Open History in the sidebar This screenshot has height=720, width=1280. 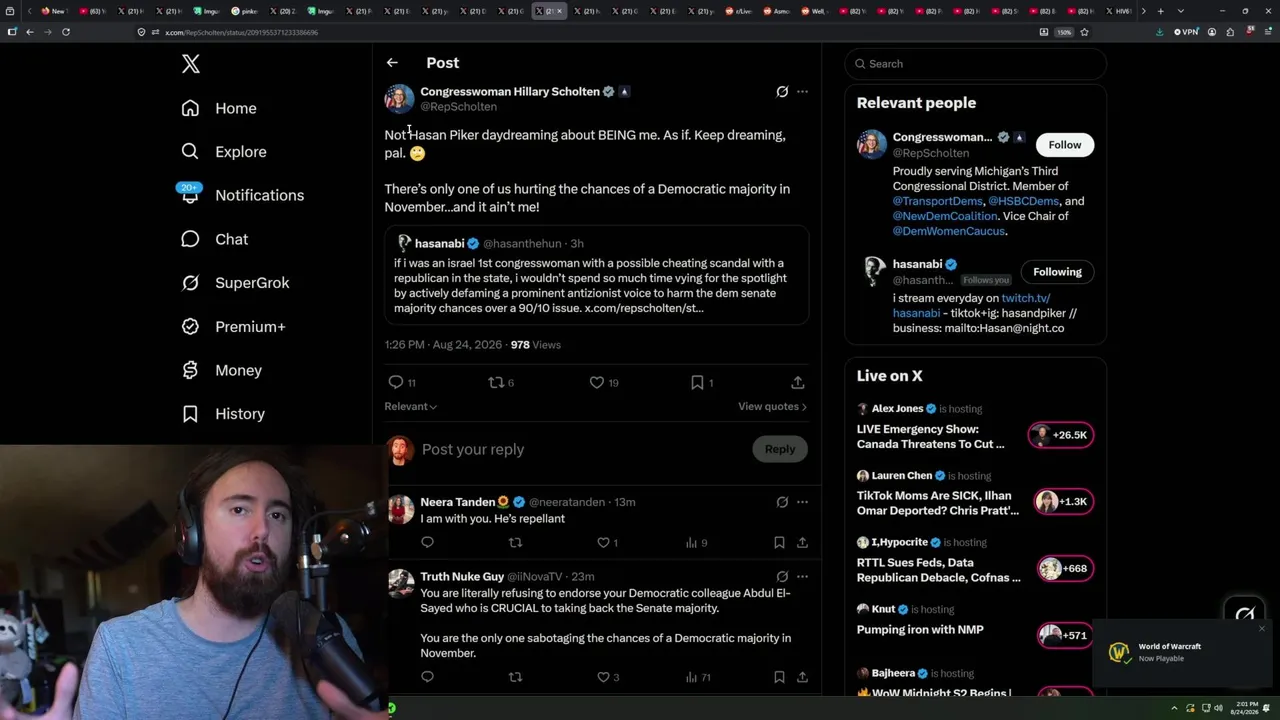(x=223, y=414)
